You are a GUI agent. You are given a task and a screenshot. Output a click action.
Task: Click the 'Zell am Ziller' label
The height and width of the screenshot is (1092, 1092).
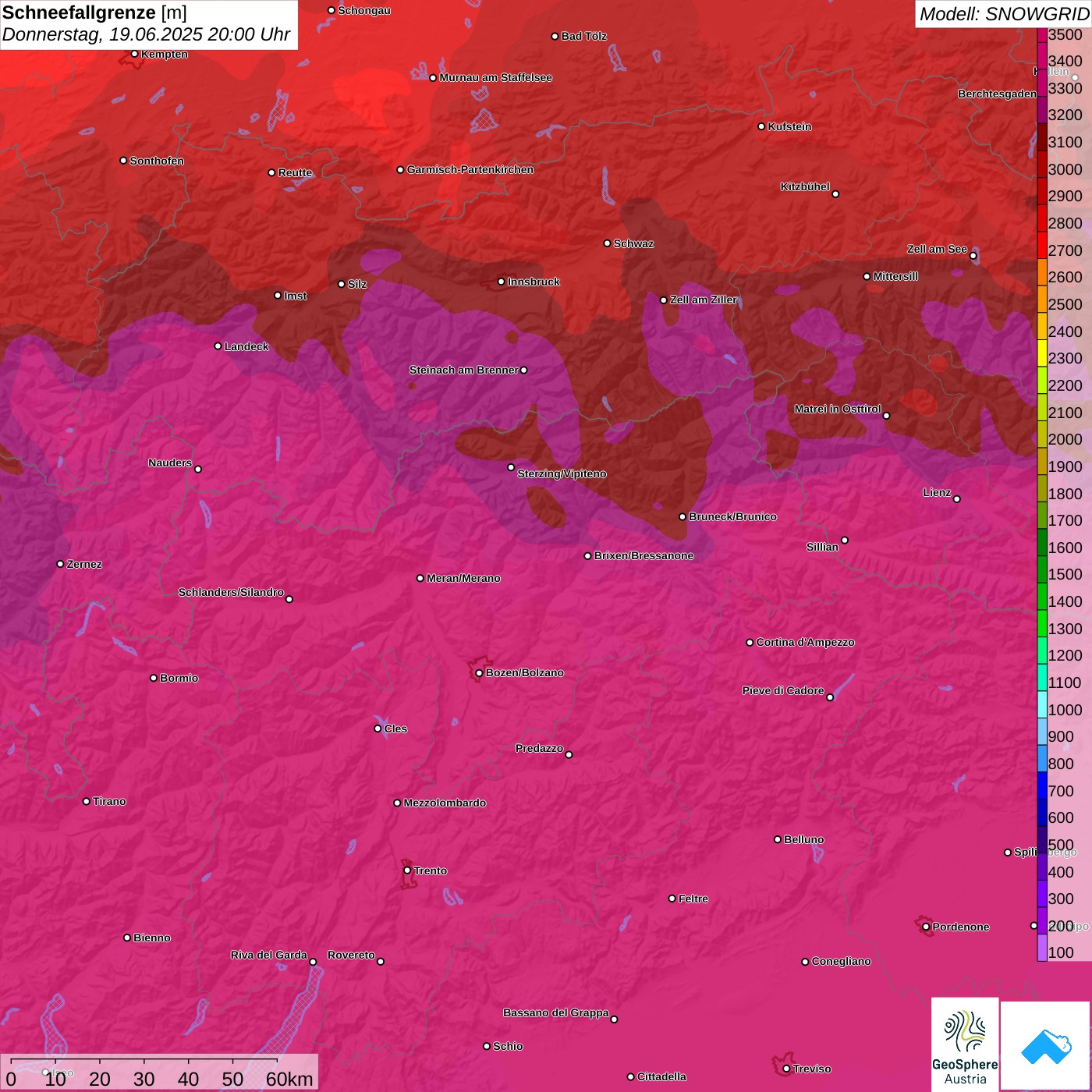tap(704, 300)
